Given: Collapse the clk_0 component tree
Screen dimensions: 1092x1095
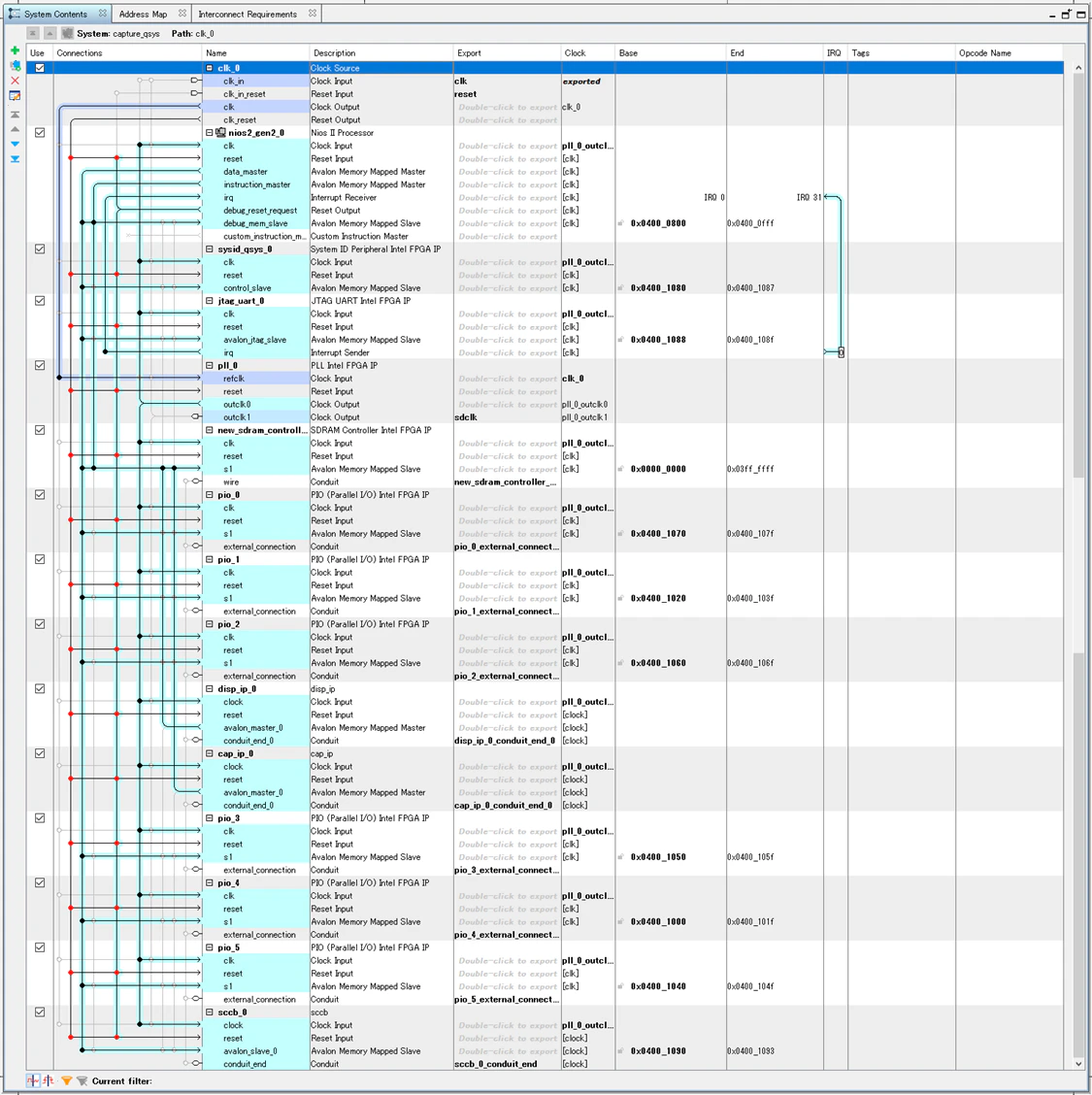Looking at the screenshot, I should pyautogui.click(x=210, y=68).
